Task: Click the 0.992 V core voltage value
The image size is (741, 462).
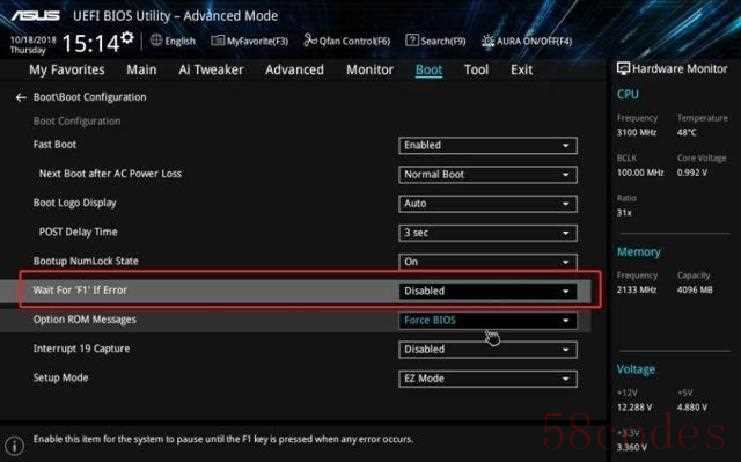Action: click(x=692, y=173)
